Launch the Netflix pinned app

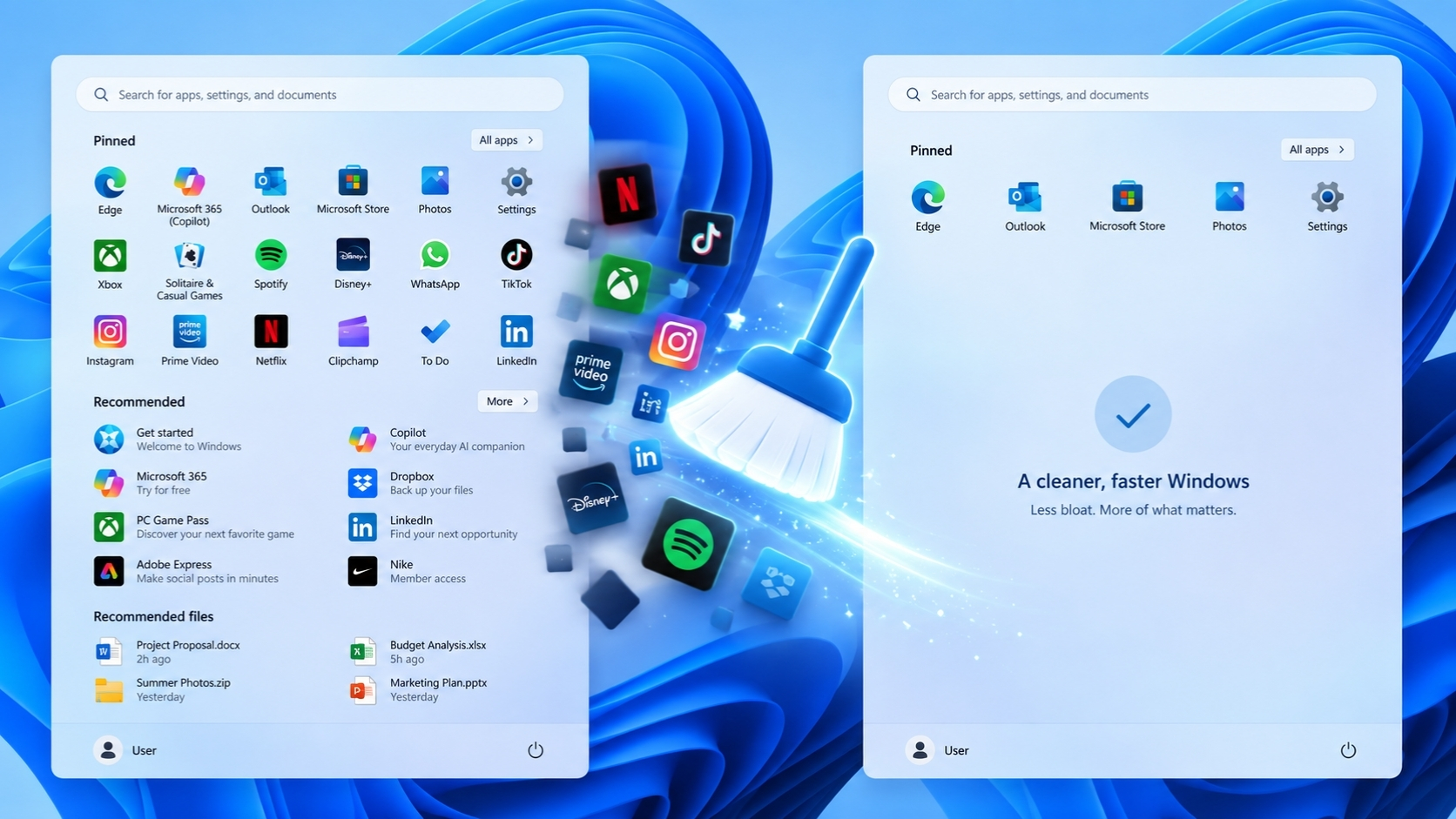[271, 341]
